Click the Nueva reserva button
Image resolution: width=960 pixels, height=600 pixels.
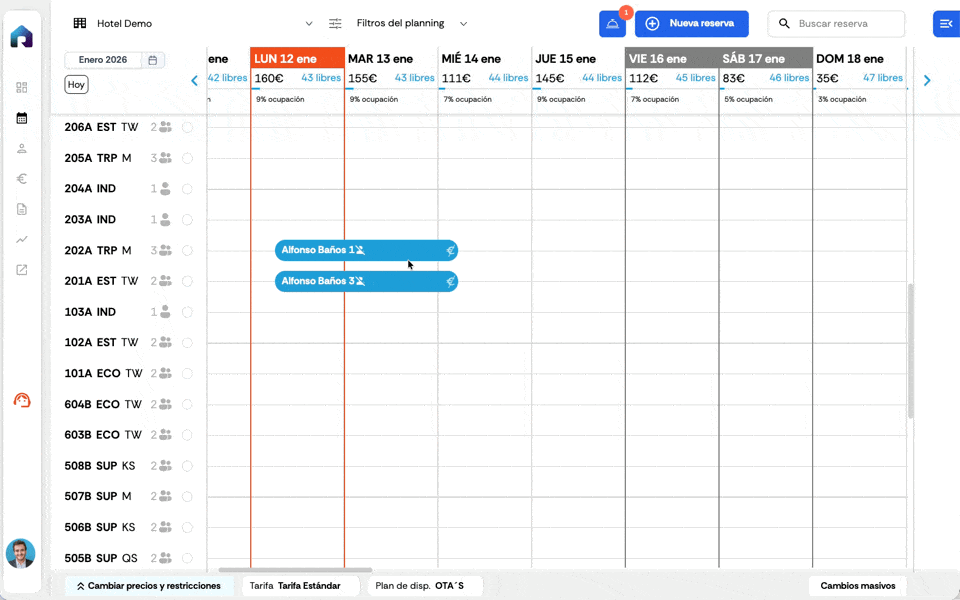pyautogui.click(x=691, y=24)
